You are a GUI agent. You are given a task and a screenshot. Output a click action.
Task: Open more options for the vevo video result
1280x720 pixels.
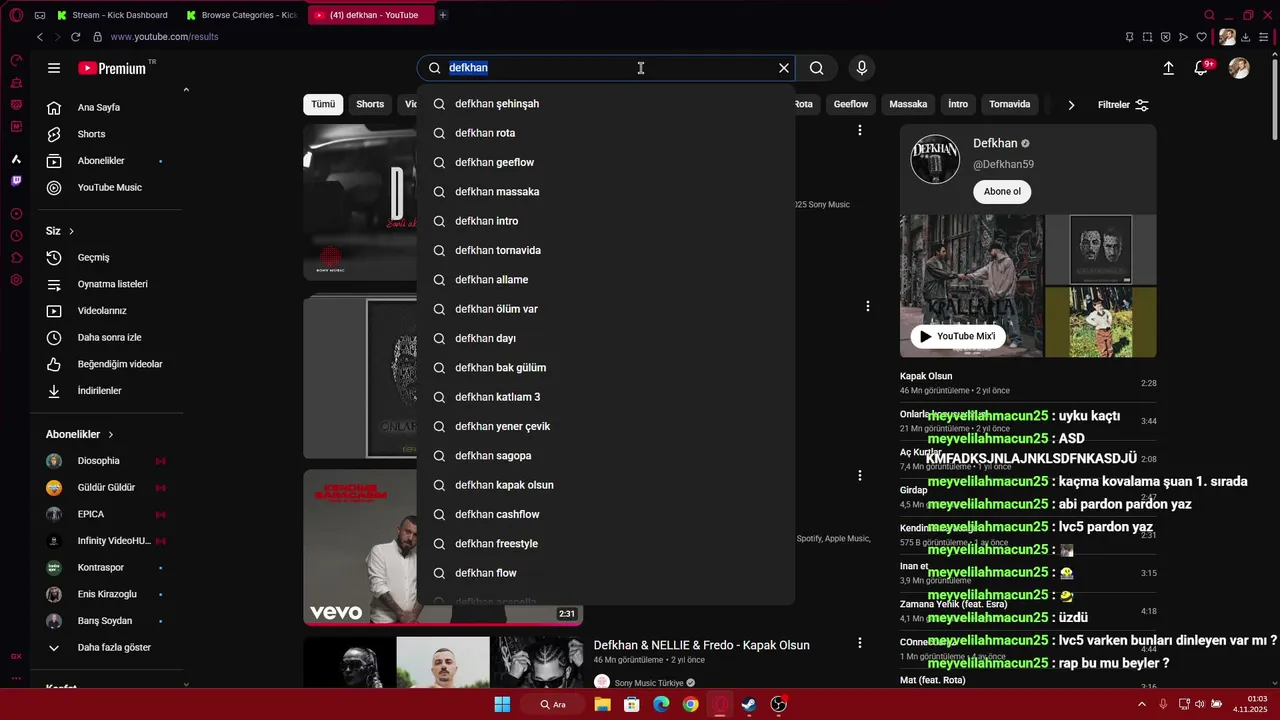coord(860,476)
